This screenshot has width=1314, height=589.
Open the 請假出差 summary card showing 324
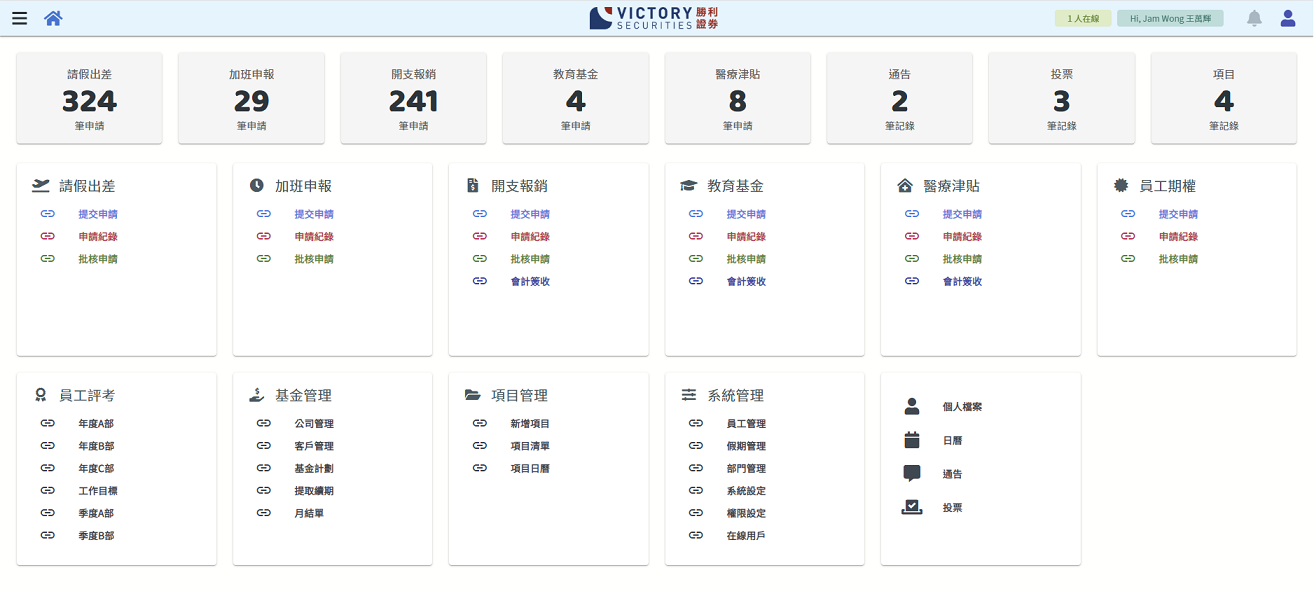pyautogui.click(x=89, y=99)
